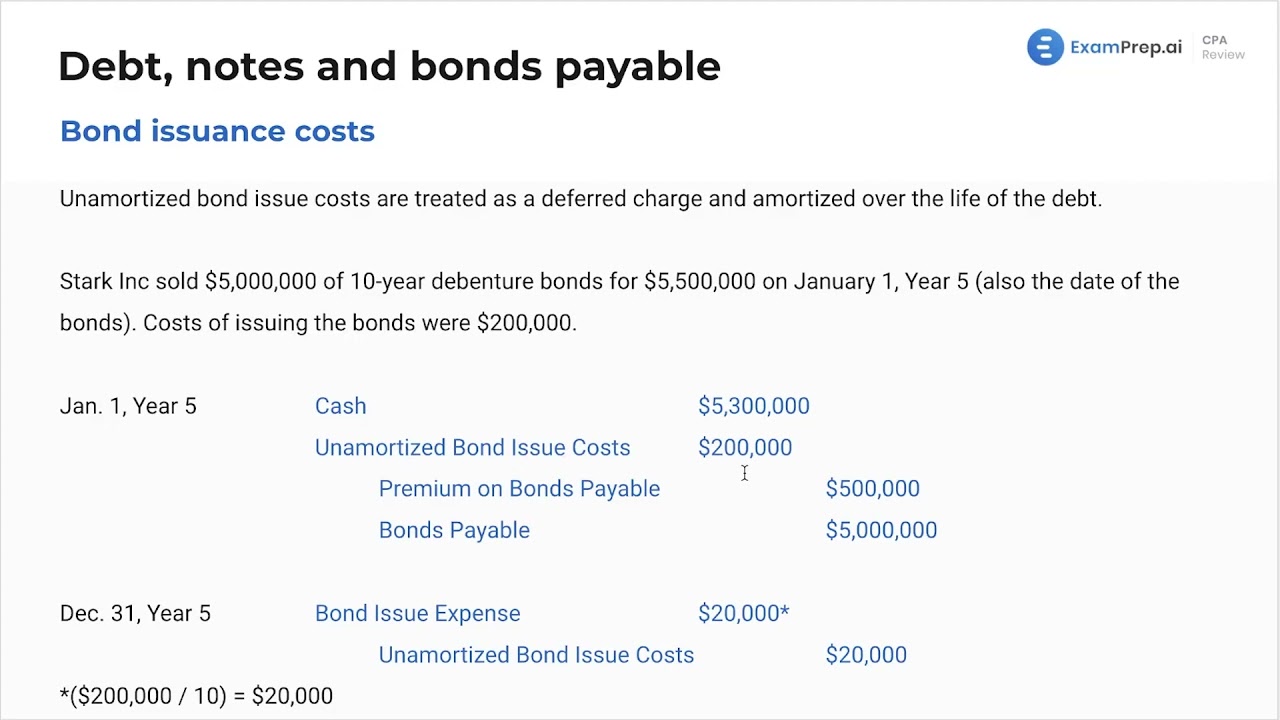
Task: Click the 'Bonds Payable' credit account
Action: click(454, 530)
